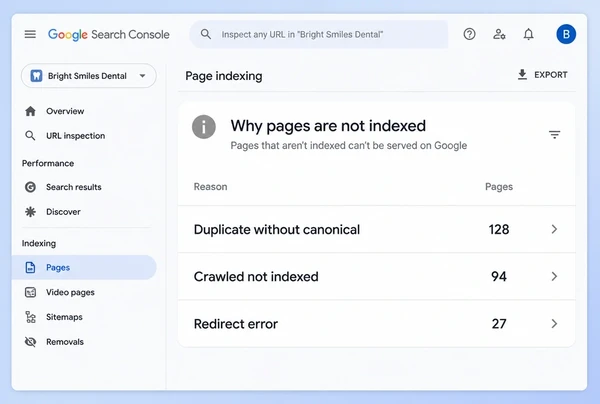600x404 pixels.
Task: Click the Google Search Console logo
Action: [109, 34]
